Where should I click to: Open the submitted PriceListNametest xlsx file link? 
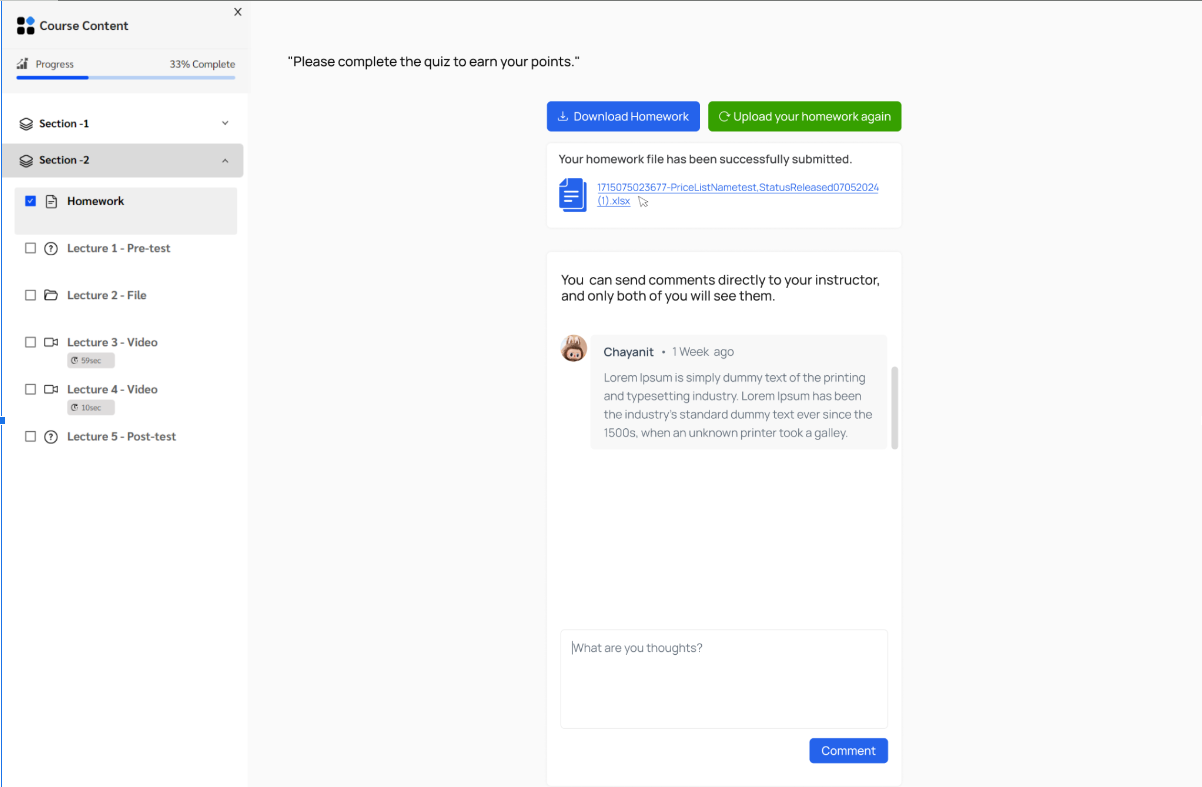737,188
